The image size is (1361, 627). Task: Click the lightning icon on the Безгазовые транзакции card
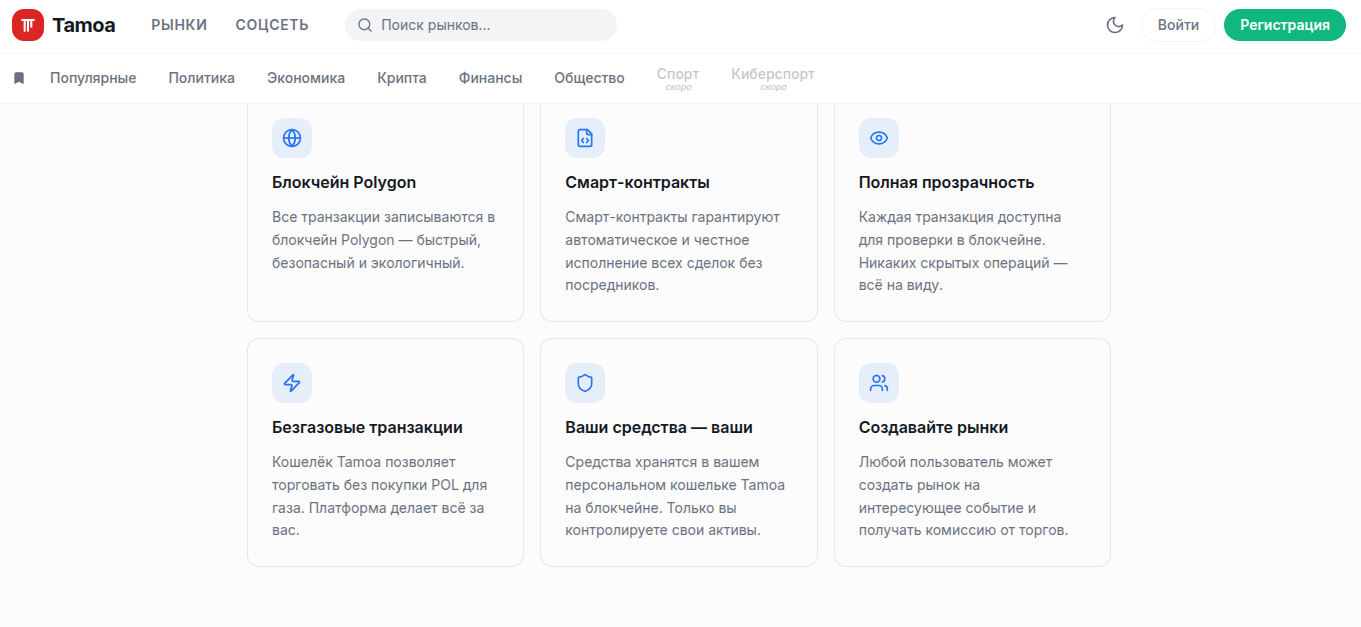[292, 383]
